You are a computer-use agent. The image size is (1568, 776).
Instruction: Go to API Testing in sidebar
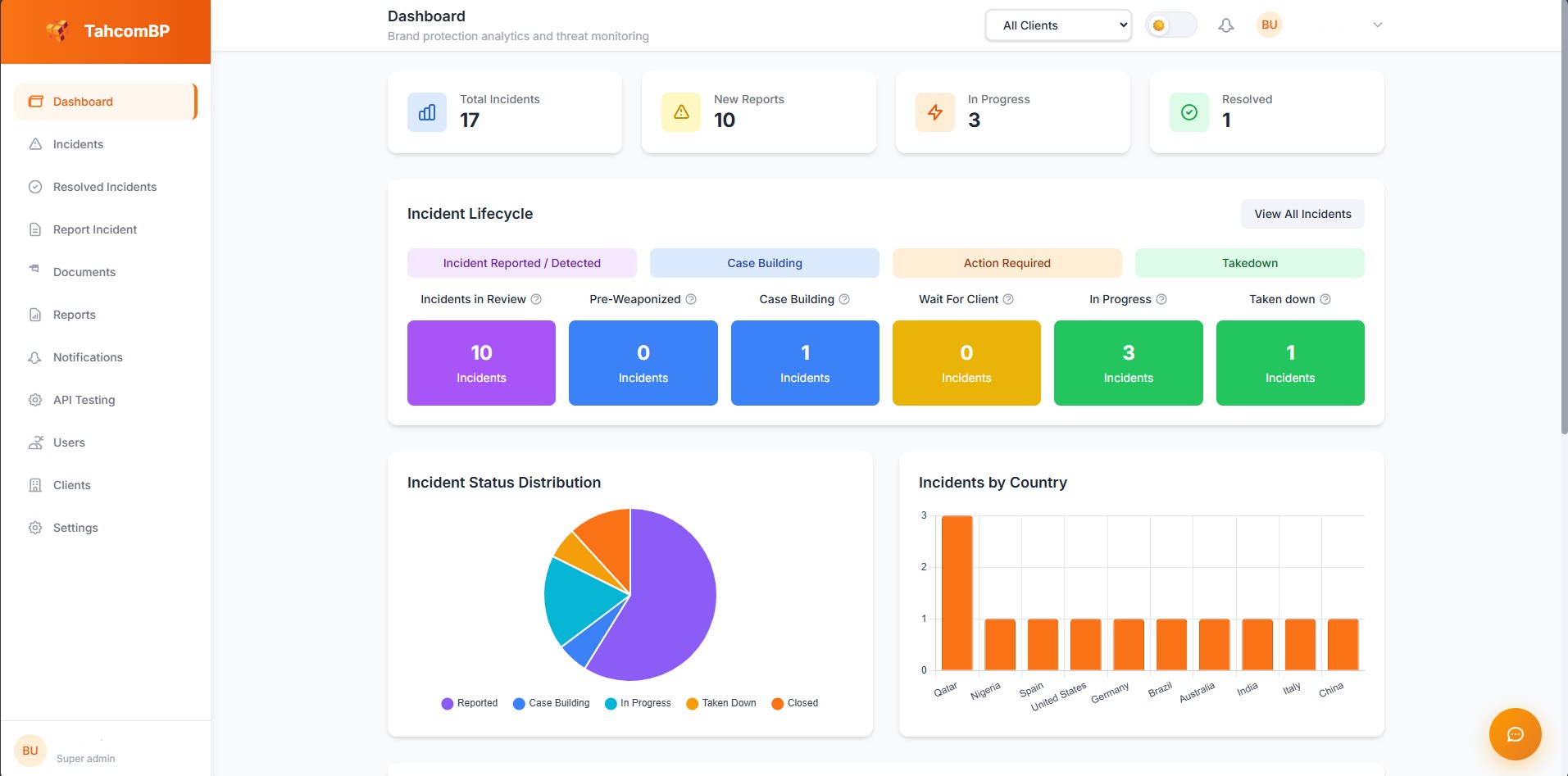point(84,400)
